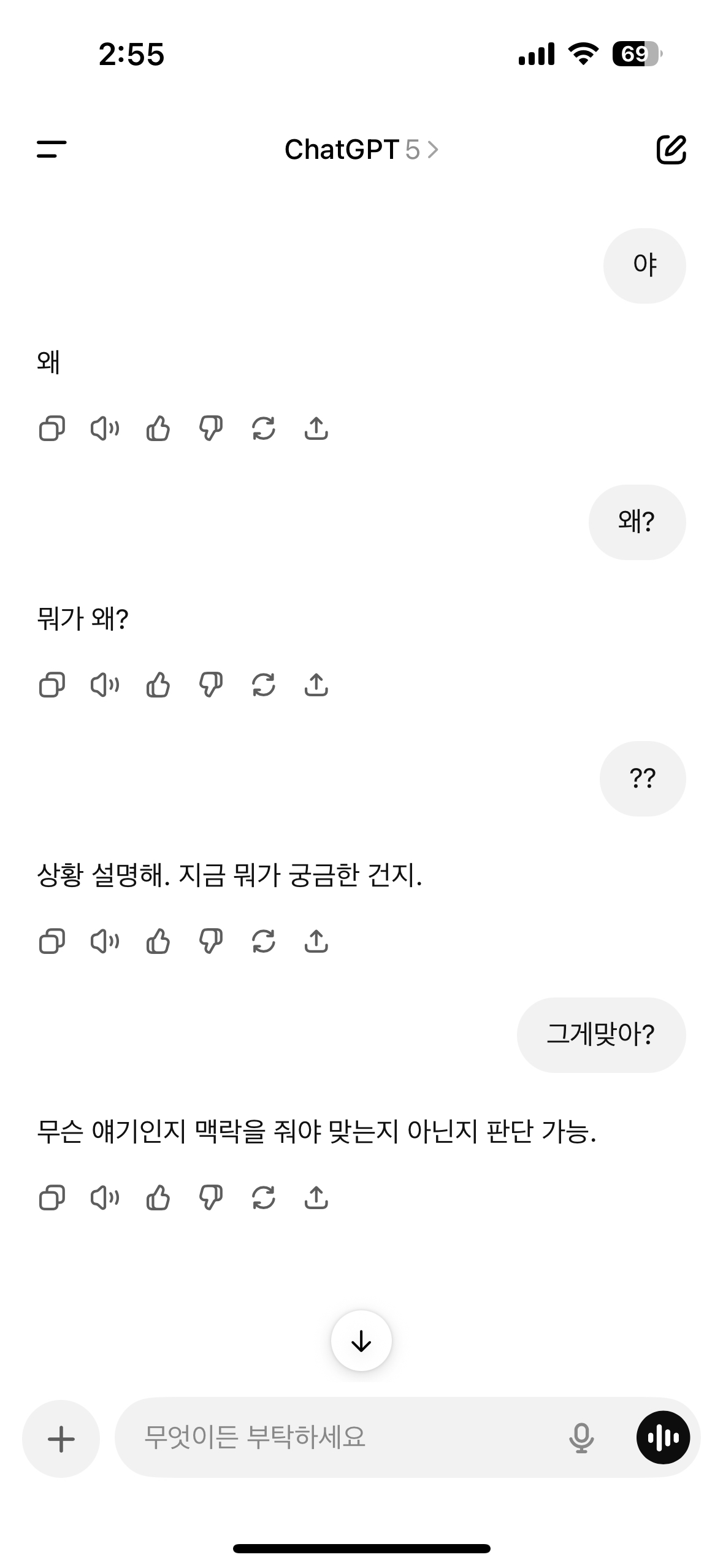
Task: Open attachment options with plus button
Action: [x=61, y=1439]
